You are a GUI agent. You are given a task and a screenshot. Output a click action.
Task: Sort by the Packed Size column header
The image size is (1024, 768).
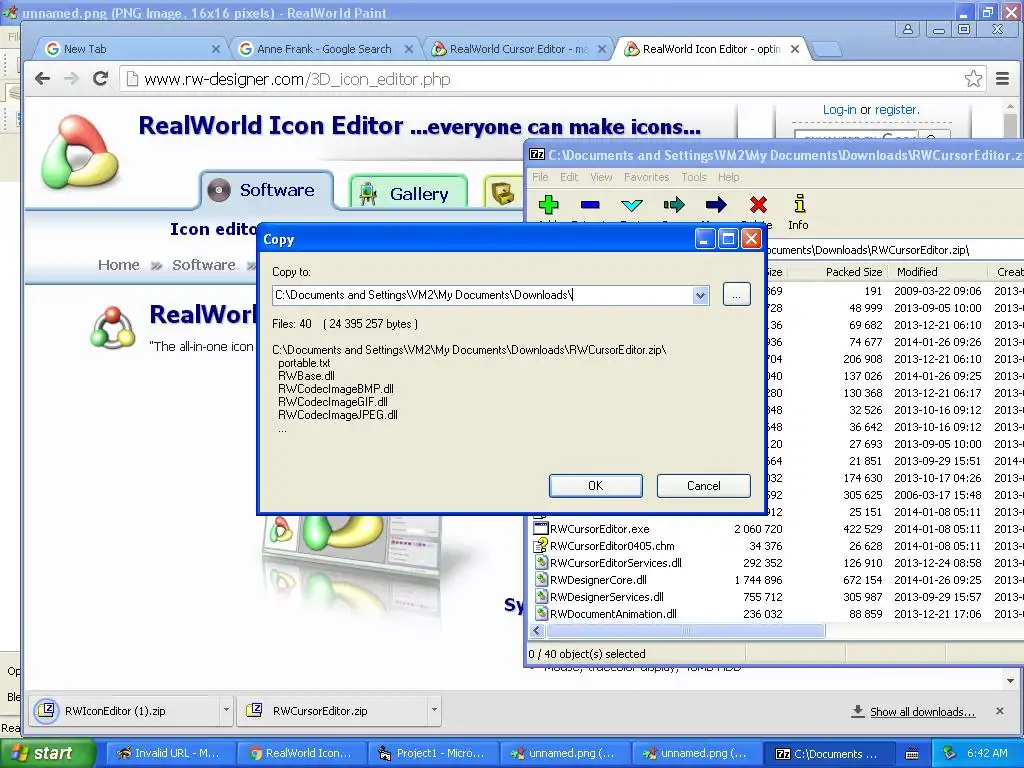tap(854, 272)
